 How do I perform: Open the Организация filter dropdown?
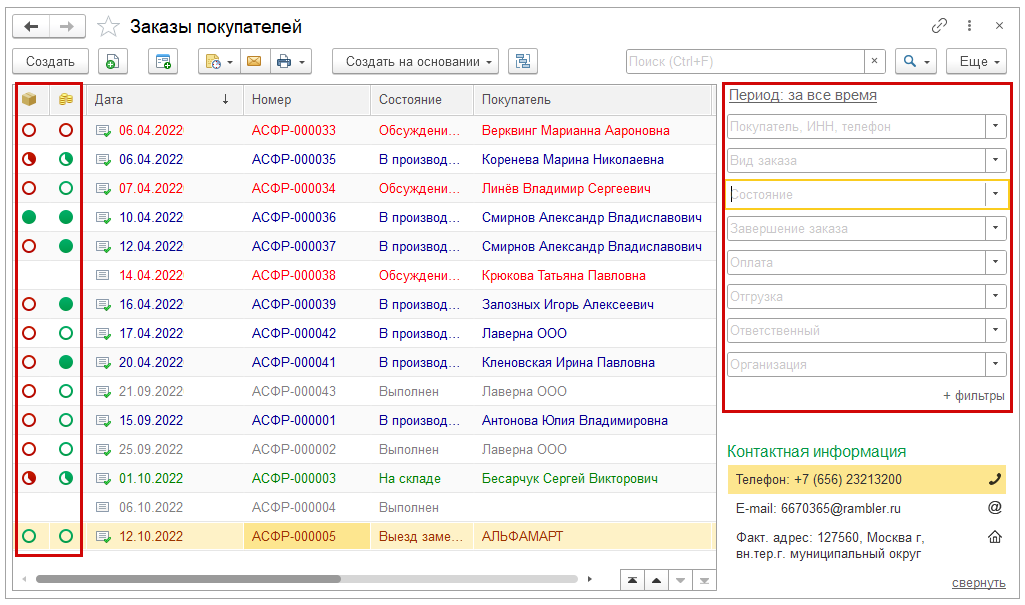coord(995,364)
